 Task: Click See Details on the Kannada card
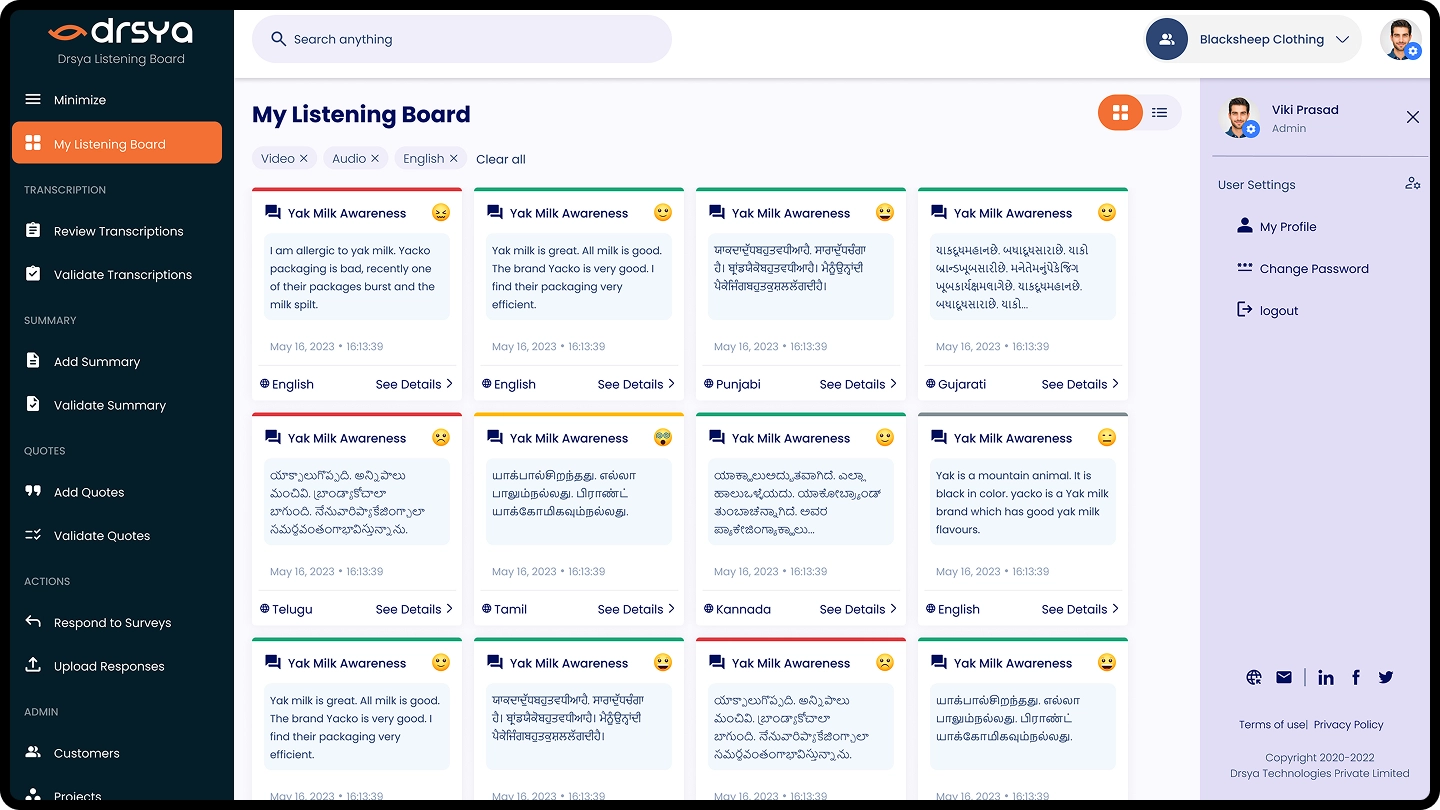(858, 609)
